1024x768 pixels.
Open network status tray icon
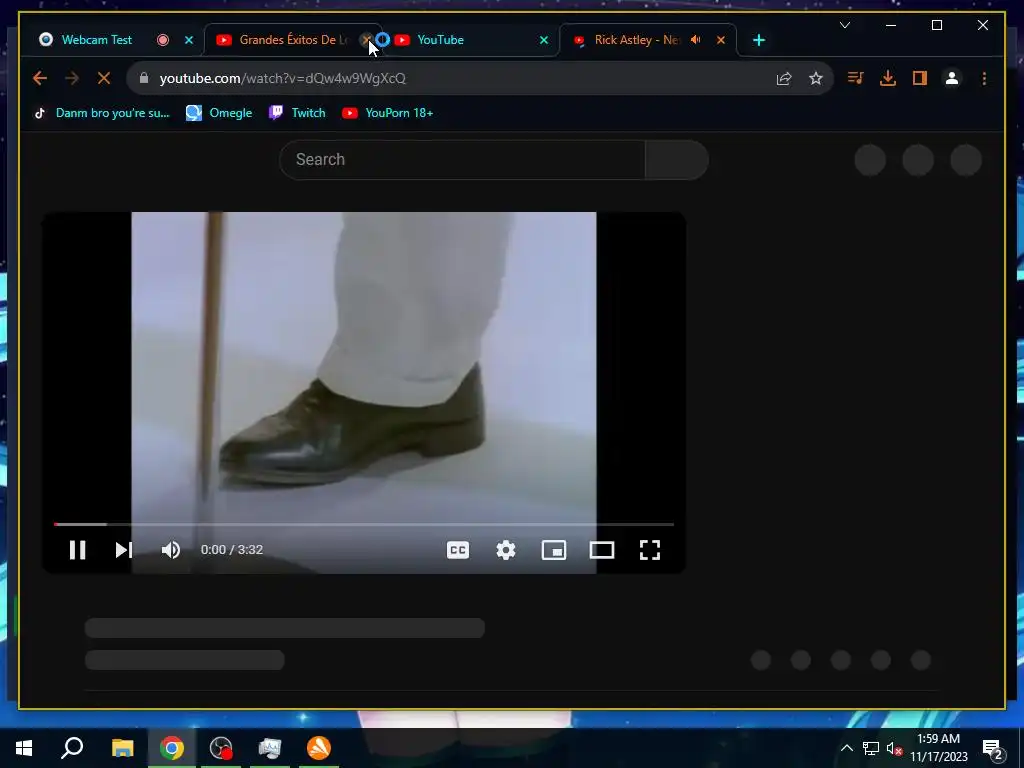click(871, 748)
